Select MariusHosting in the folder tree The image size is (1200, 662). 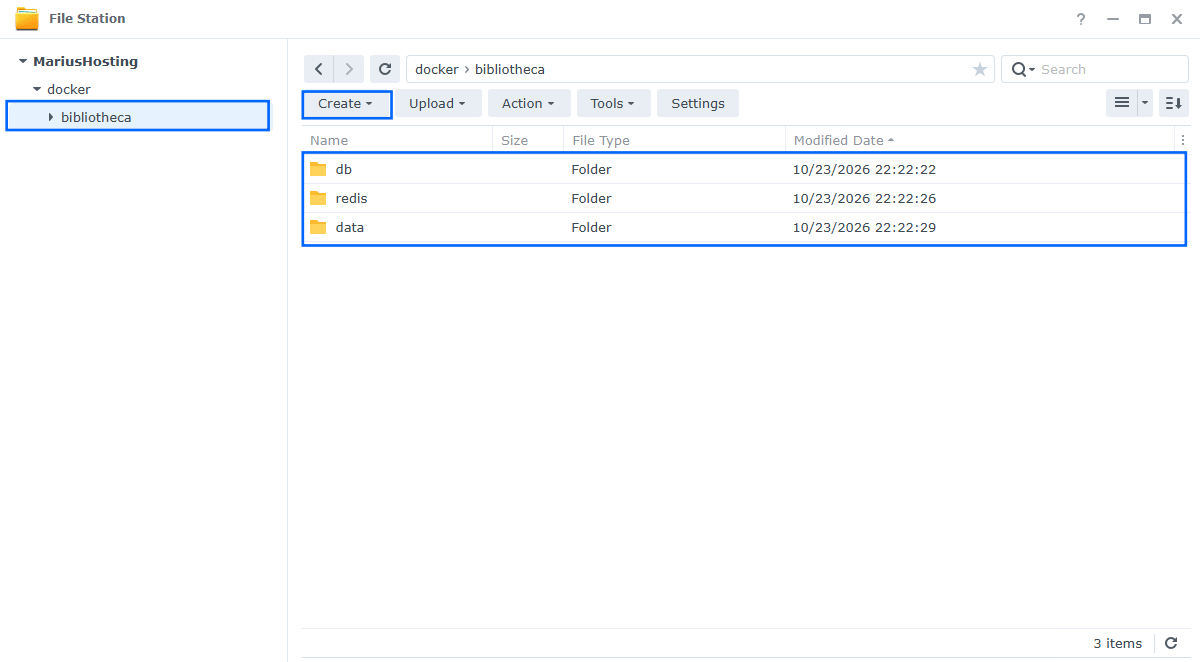(x=86, y=62)
